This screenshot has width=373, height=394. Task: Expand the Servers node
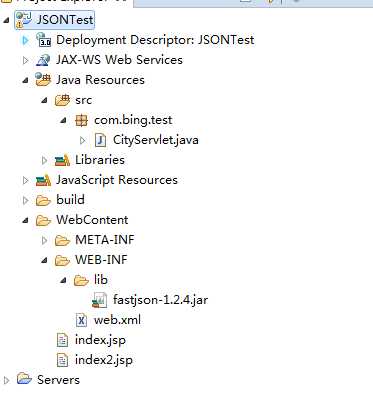(x=6, y=380)
